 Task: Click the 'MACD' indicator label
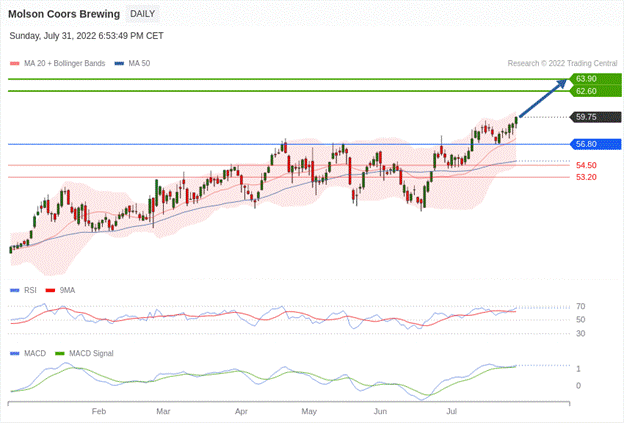tap(35, 353)
